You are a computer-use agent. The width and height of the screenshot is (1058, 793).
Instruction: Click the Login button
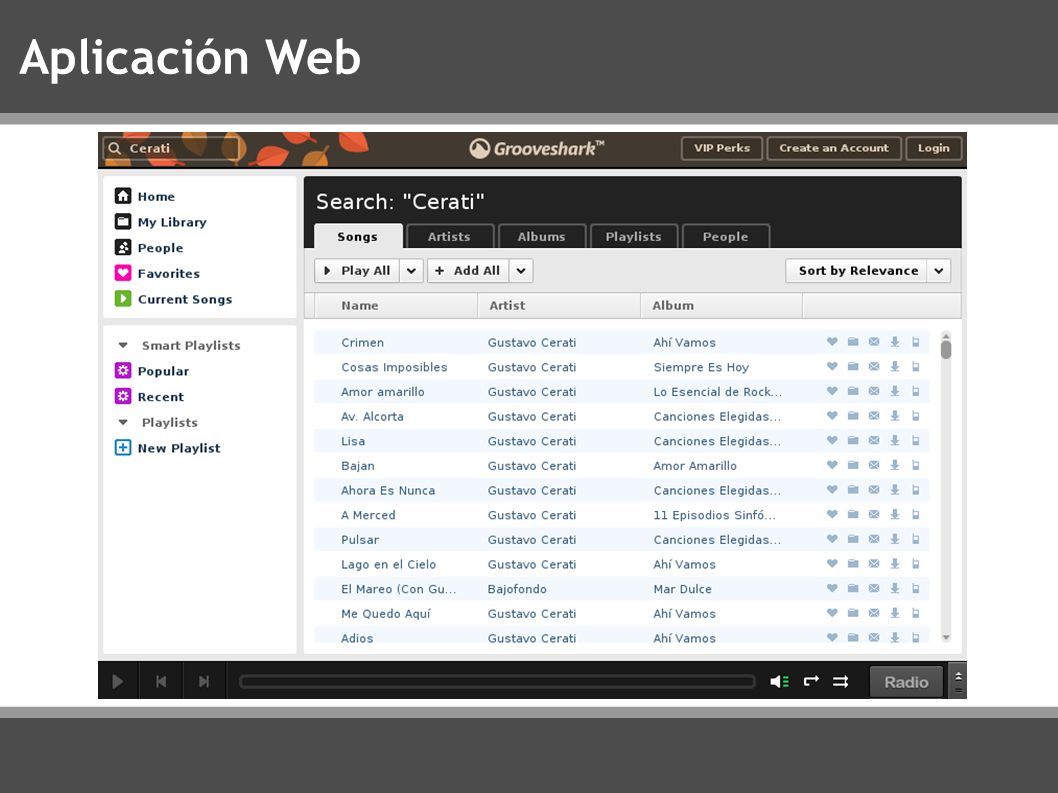pos(934,148)
